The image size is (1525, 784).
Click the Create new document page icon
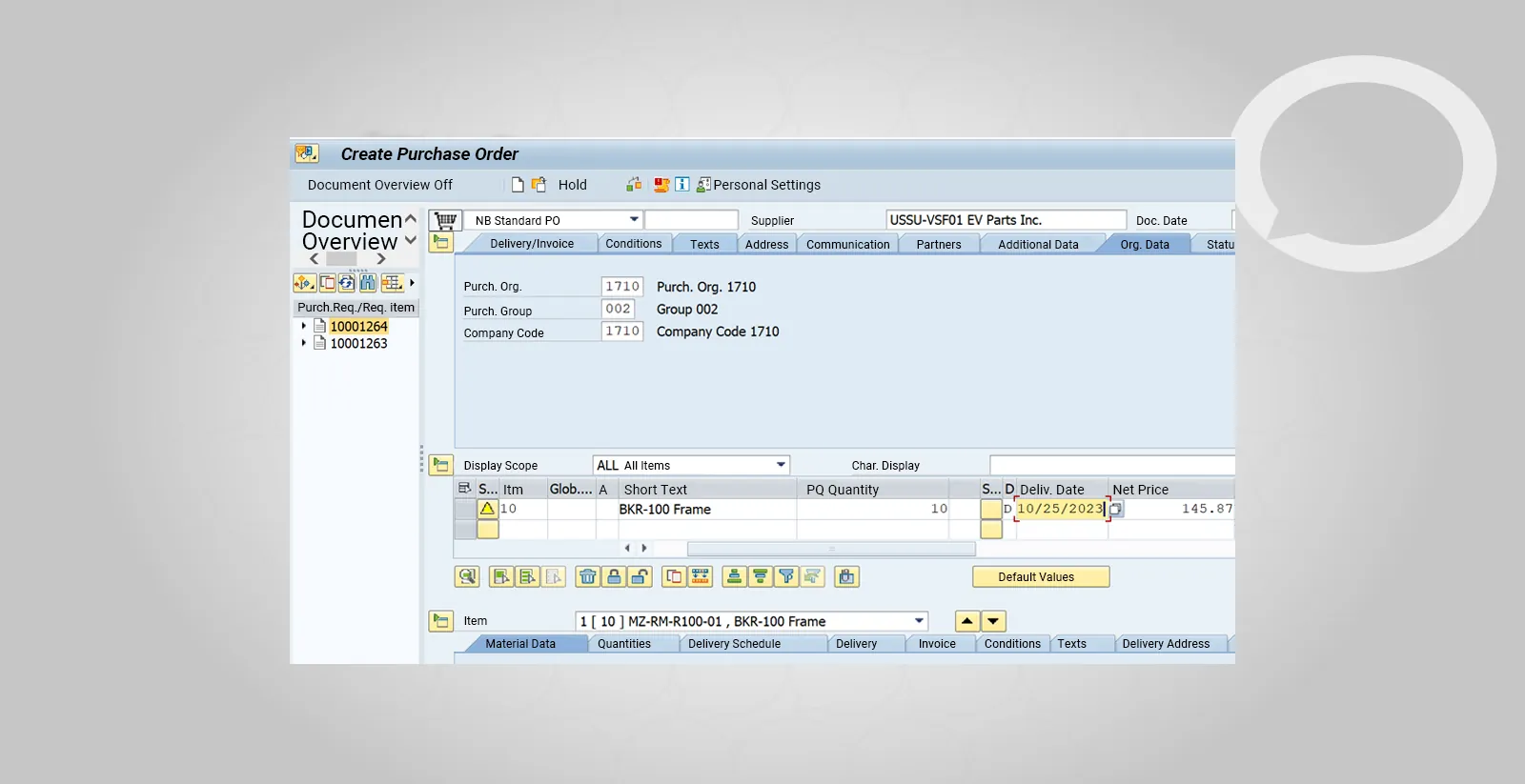pos(518,185)
